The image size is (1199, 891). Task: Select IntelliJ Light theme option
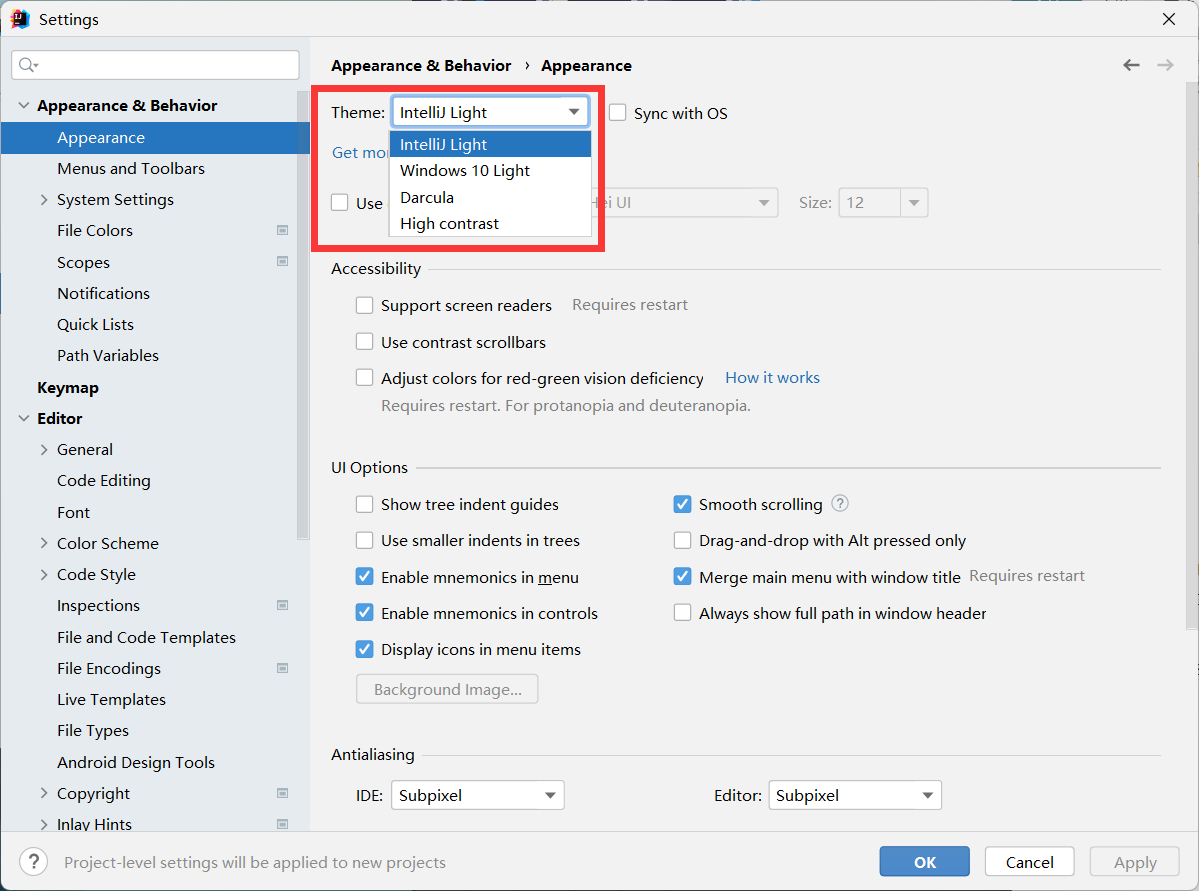[x=490, y=145]
